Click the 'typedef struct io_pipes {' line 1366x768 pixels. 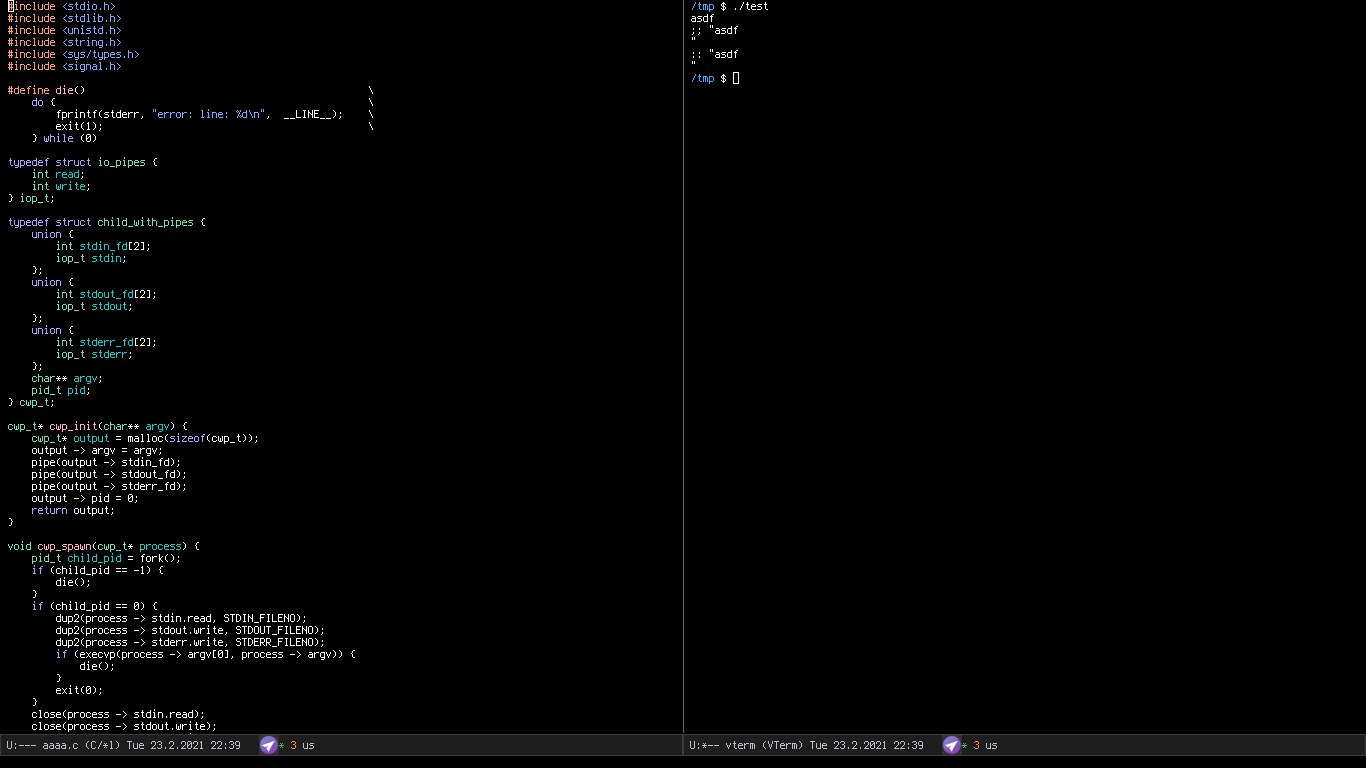tap(82, 162)
